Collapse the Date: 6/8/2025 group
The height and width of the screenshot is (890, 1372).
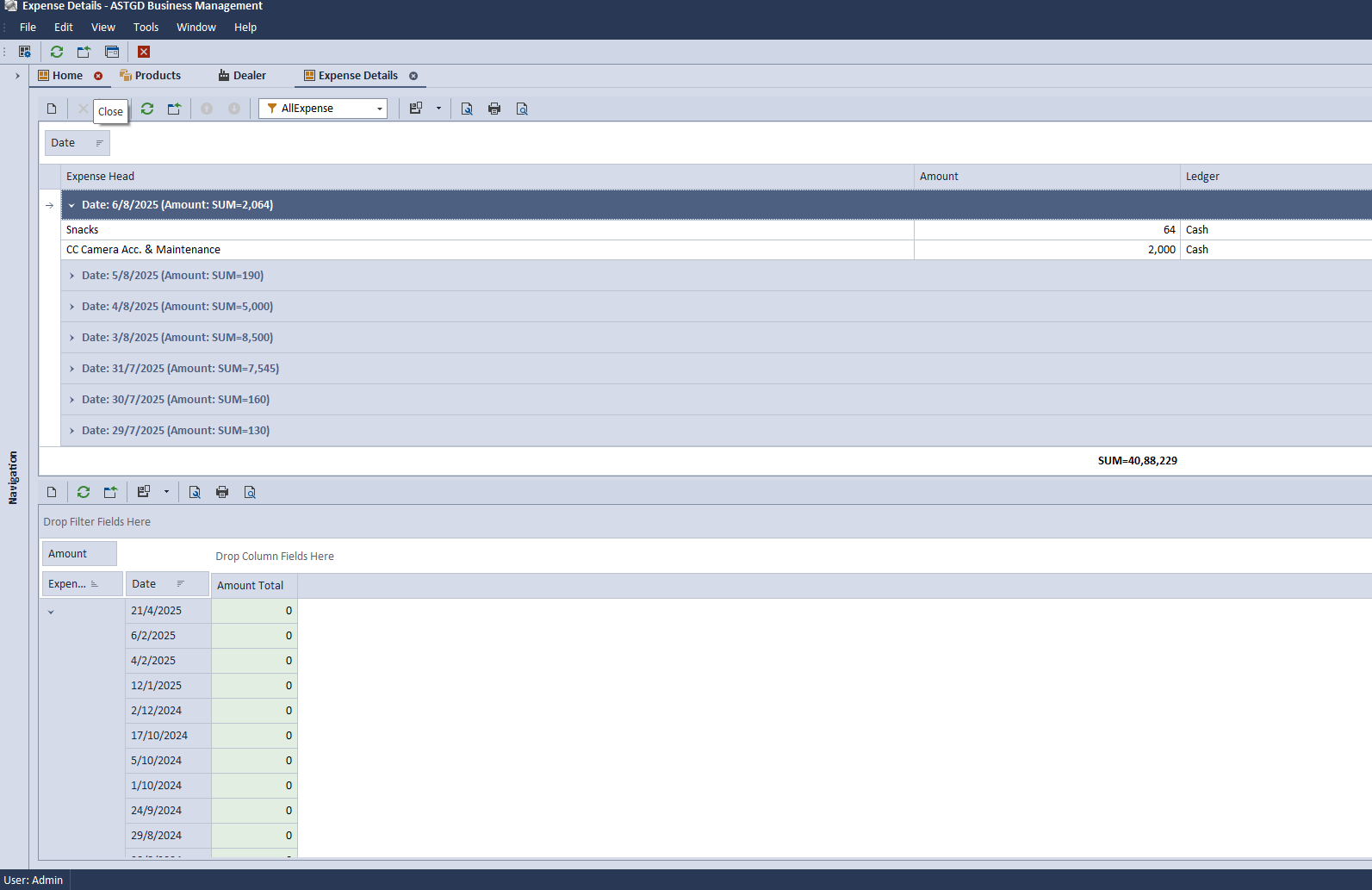[71, 205]
